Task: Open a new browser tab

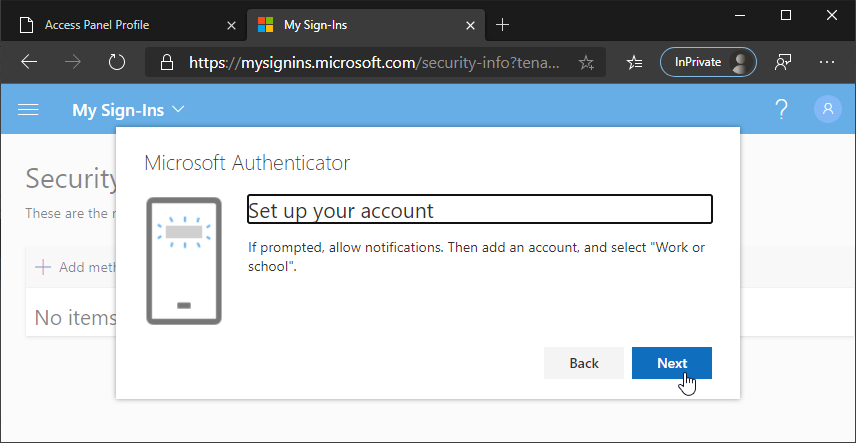Action: pyautogui.click(x=502, y=24)
